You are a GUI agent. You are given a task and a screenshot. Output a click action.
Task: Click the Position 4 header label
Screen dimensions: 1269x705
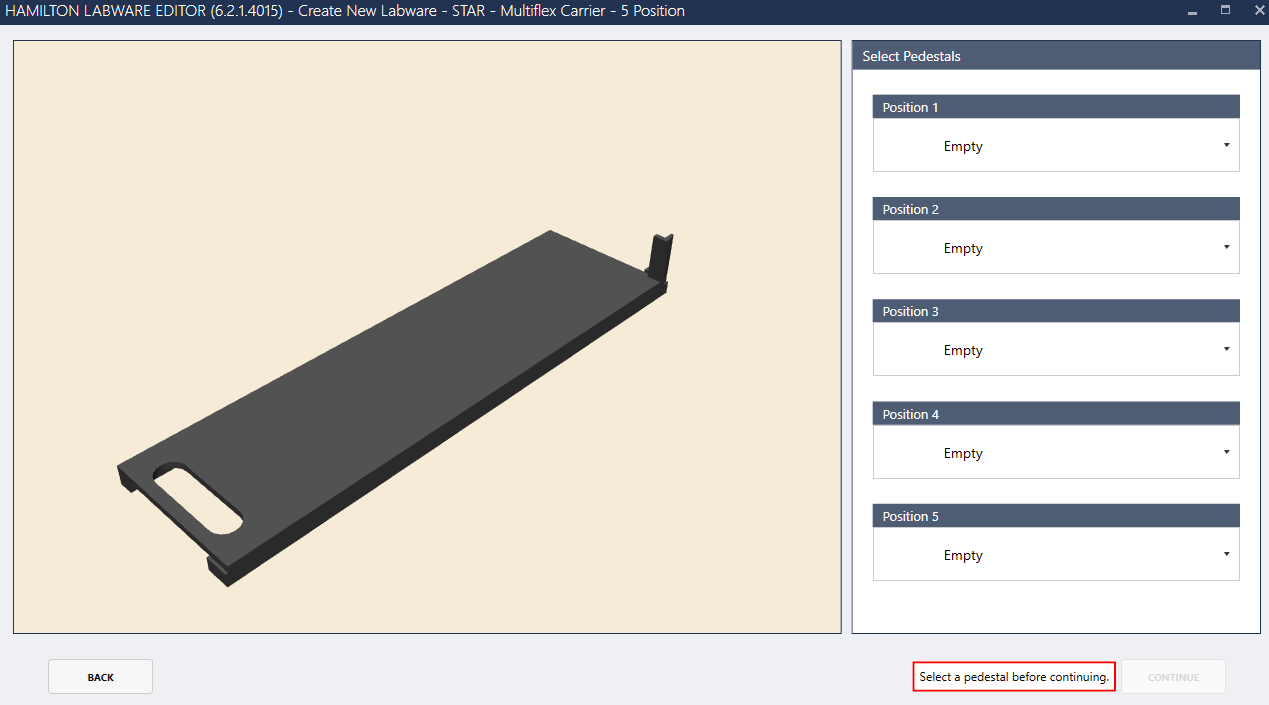[x=910, y=414]
